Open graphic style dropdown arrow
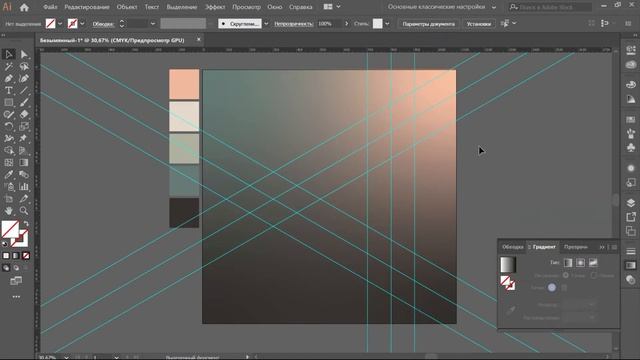This screenshot has width=640, height=360. pyautogui.click(x=387, y=24)
